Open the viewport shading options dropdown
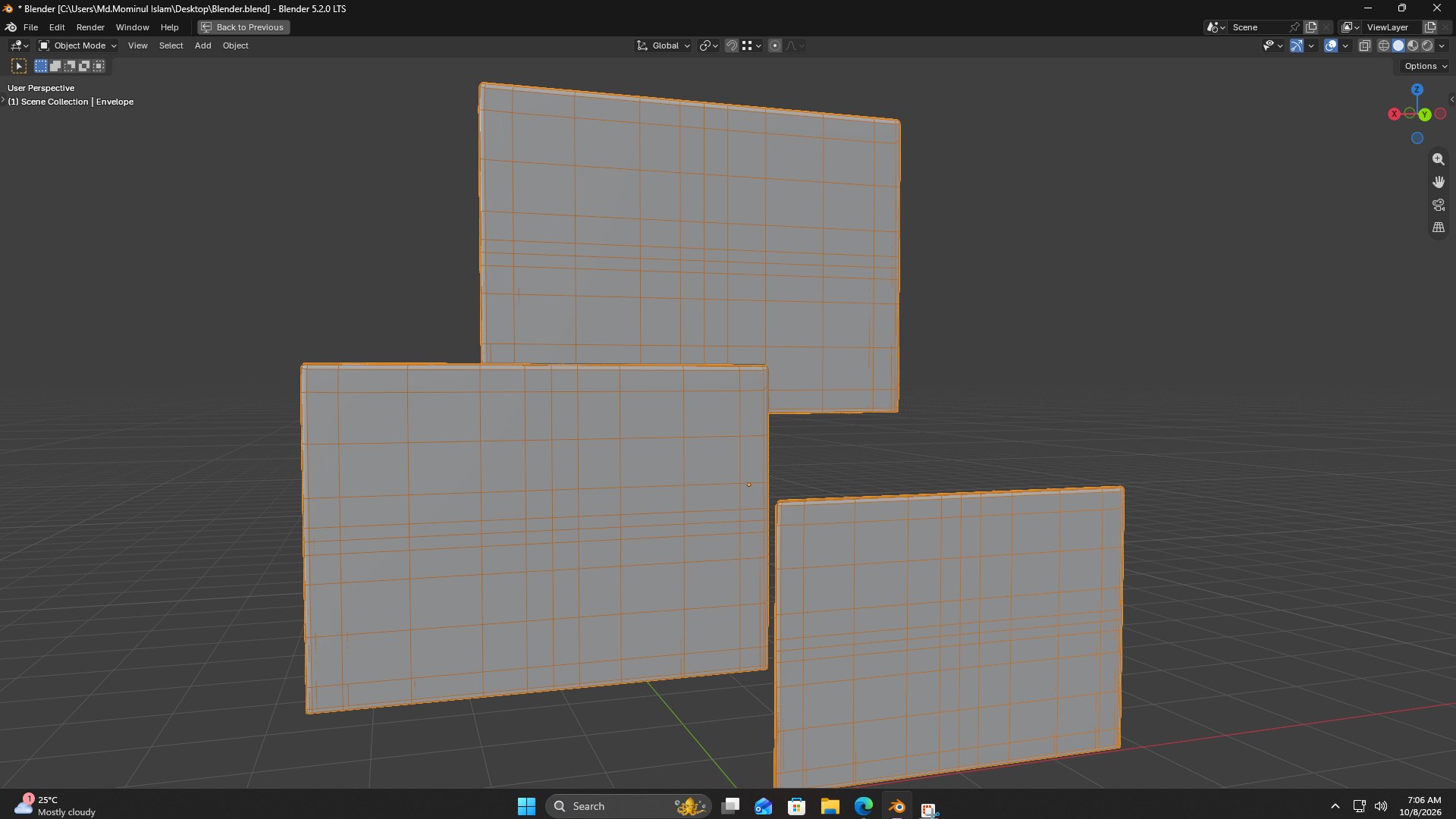This screenshot has height=819, width=1456. click(x=1442, y=45)
